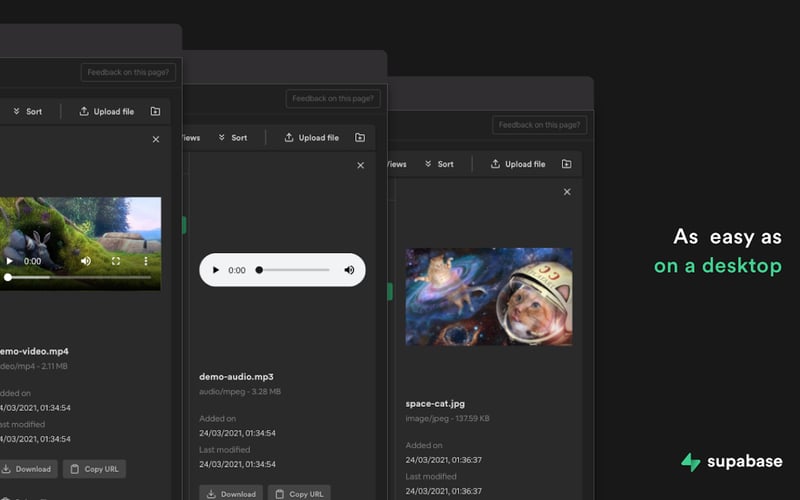
Task: Click the video 0:00 time display
Action: [x=33, y=261]
